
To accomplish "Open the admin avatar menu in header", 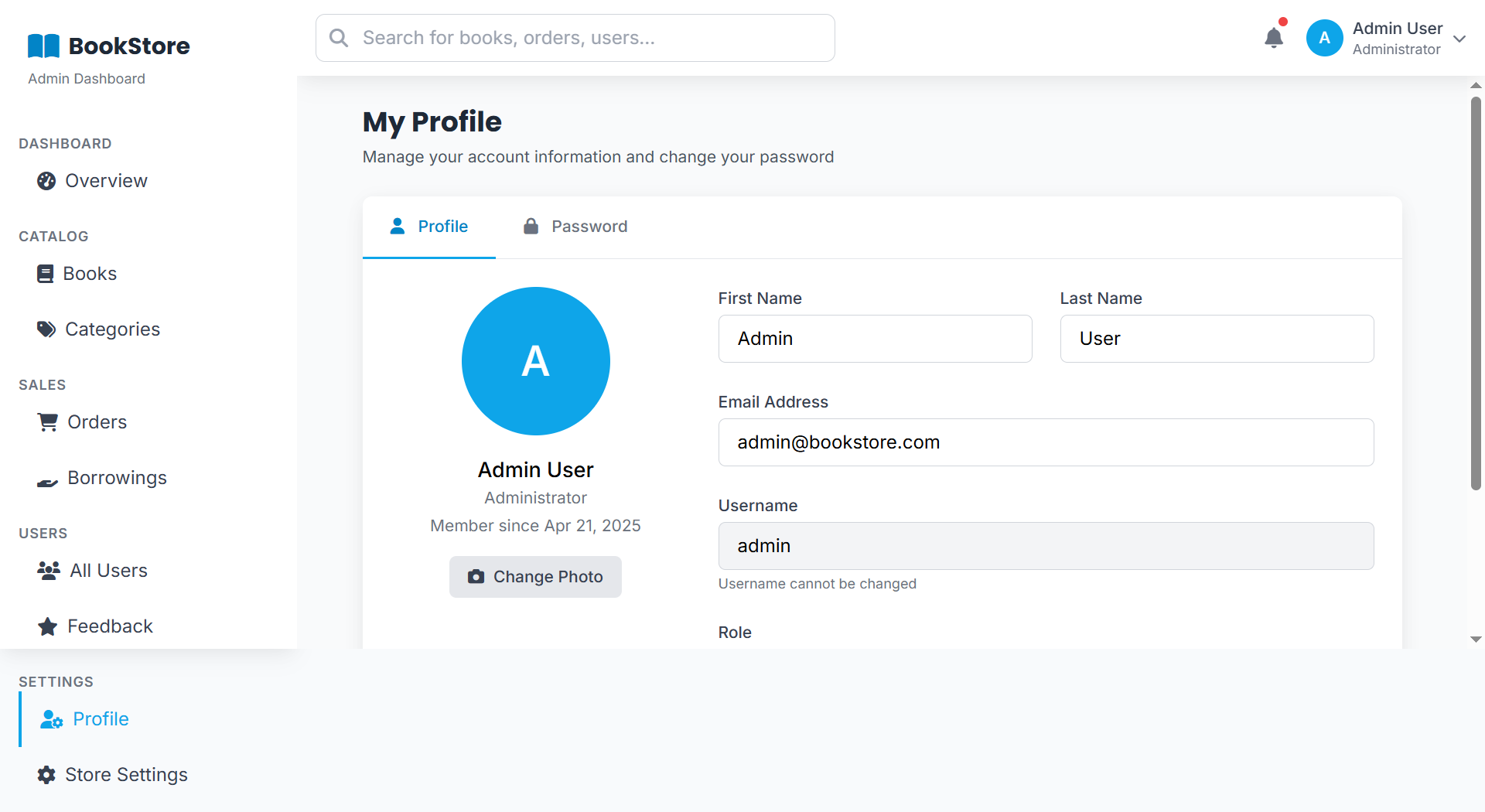I will [1324, 38].
